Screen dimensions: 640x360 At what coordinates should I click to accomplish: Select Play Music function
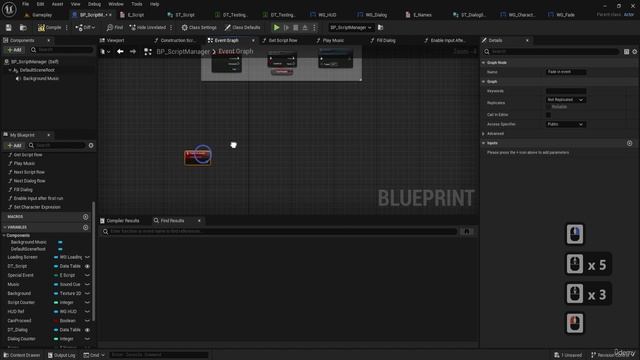click(x=24, y=163)
